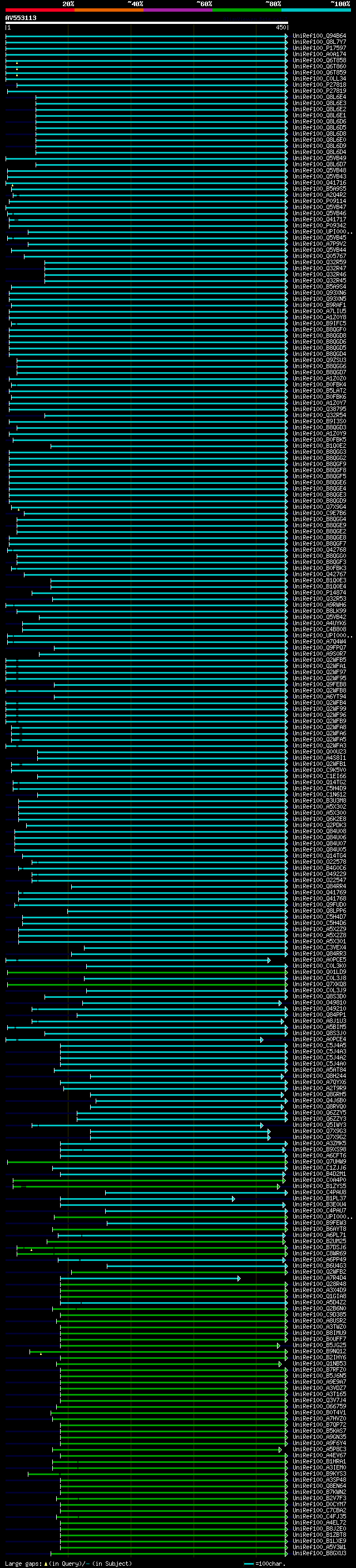
Task: Select hit label UniRef100_B5A9S5
Action: (319, 189)
